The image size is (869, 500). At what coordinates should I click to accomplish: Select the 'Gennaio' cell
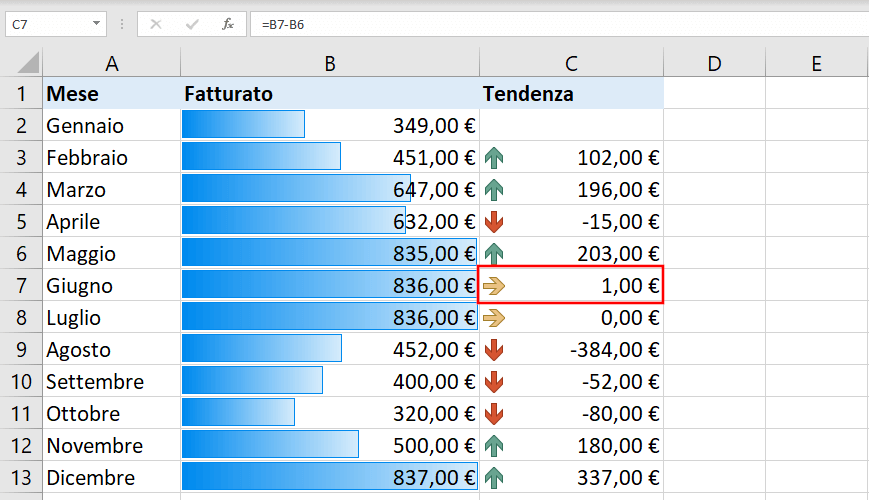point(111,125)
